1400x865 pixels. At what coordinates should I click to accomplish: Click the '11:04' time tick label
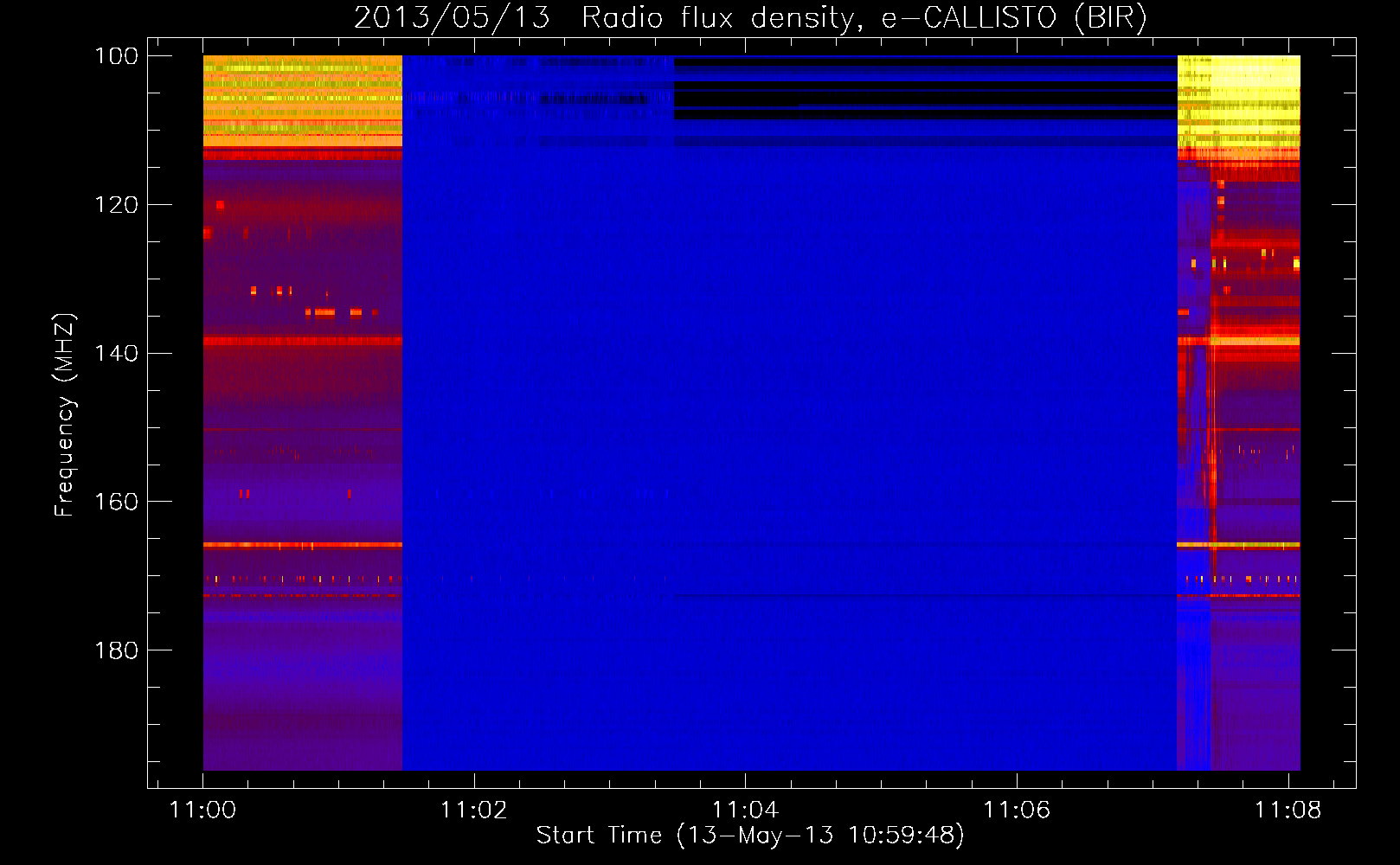[746, 810]
